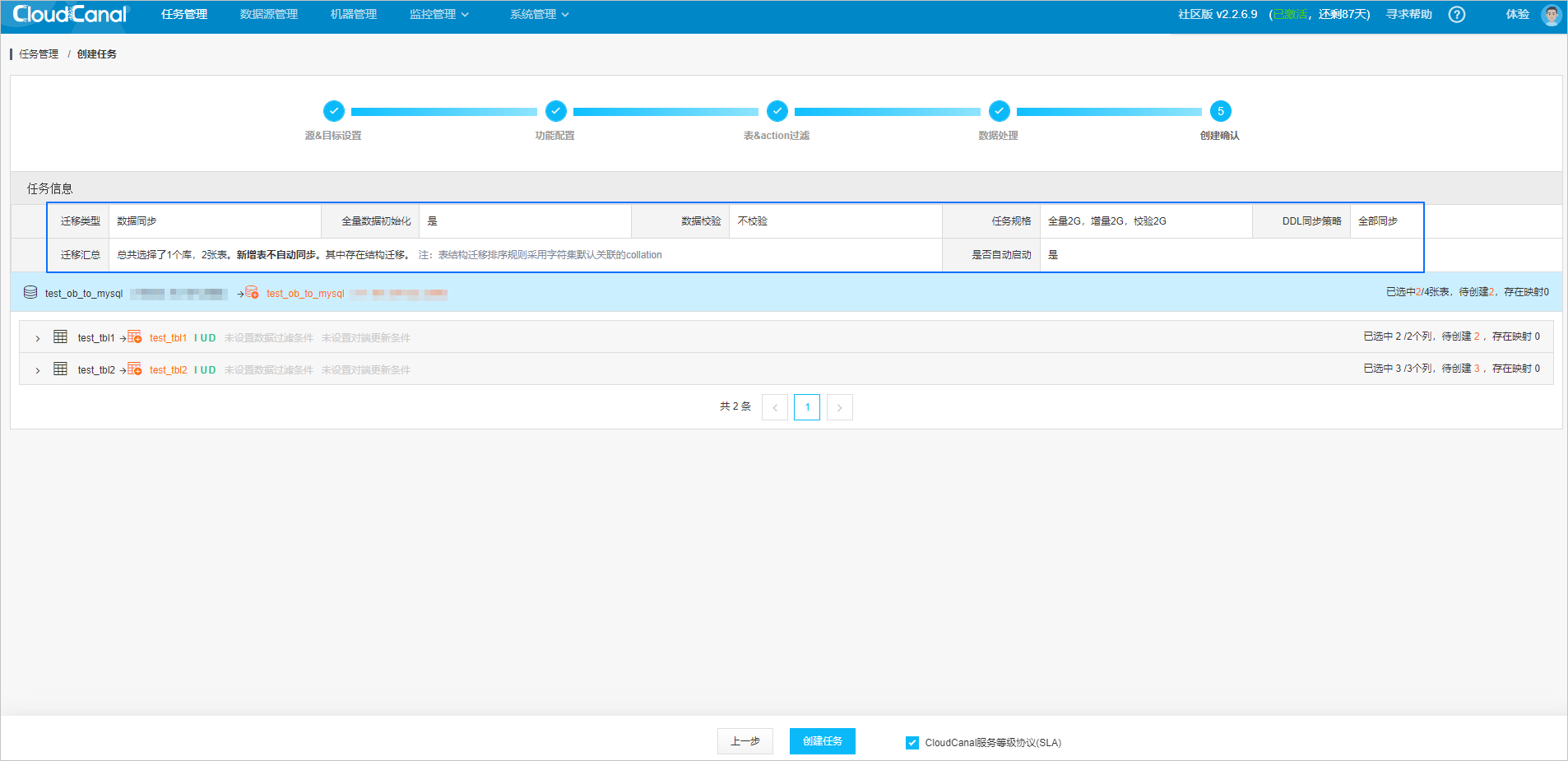Click the 任务管理 breadcrumb link

point(39,54)
